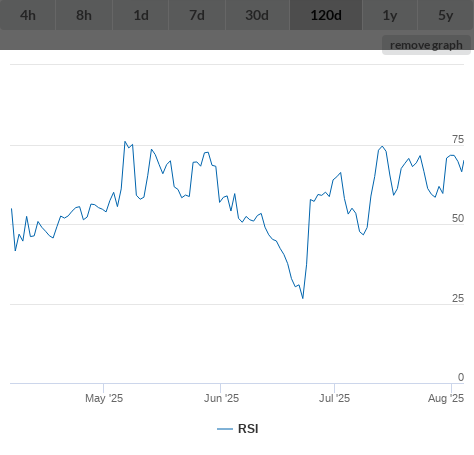The image size is (474, 455).
Task: Click the May '25 axis label
Action: tap(104, 398)
